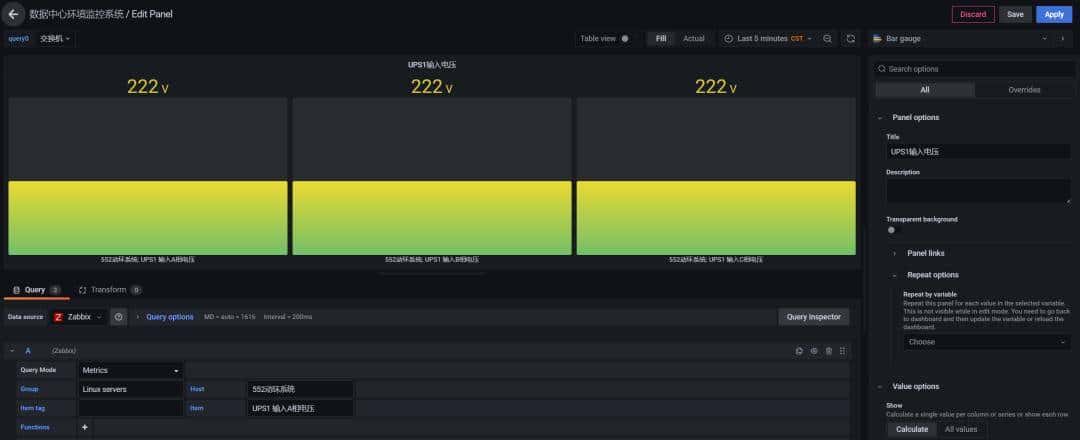Switch to the Transform tab
Screen dimensions: 1080x440
[110, 290]
